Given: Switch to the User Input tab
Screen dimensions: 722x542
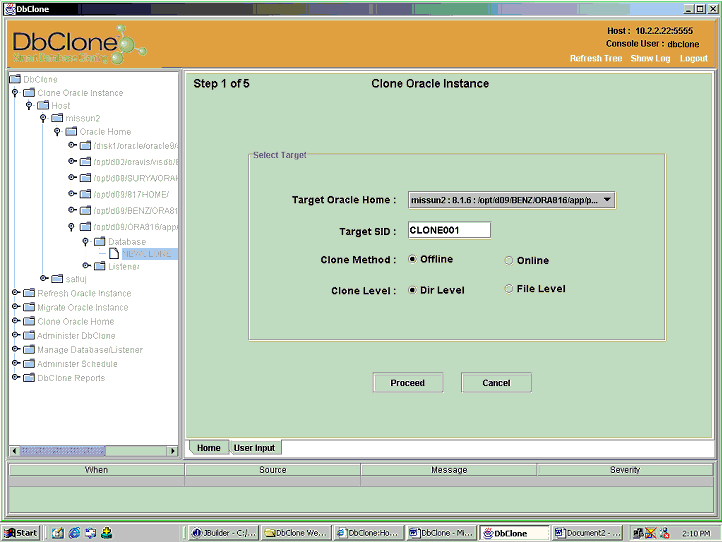Looking at the screenshot, I should pyautogui.click(x=254, y=448).
